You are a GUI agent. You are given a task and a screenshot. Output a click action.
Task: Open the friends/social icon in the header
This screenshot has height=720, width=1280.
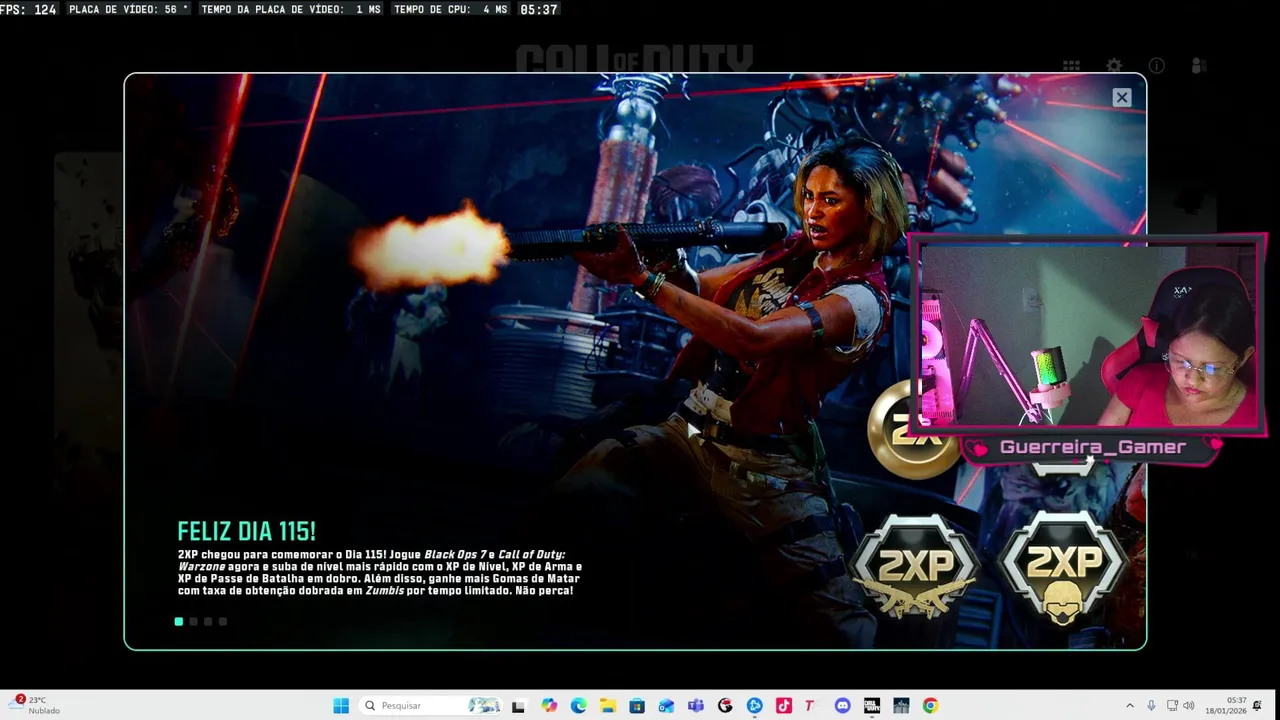pyautogui.click(x=1199, y=66)
